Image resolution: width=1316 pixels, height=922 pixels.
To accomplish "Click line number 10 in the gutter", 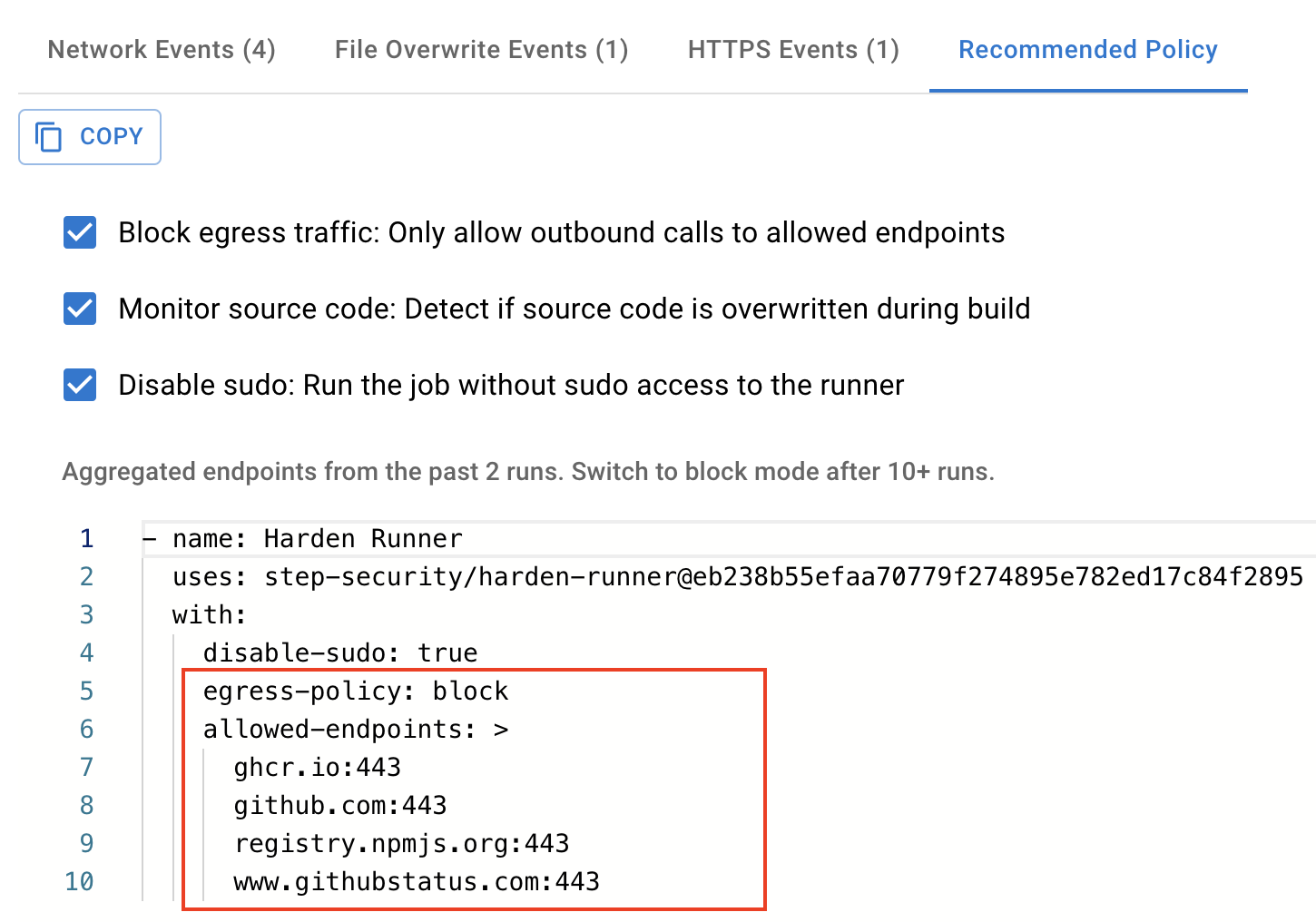I will coord(79,881).
